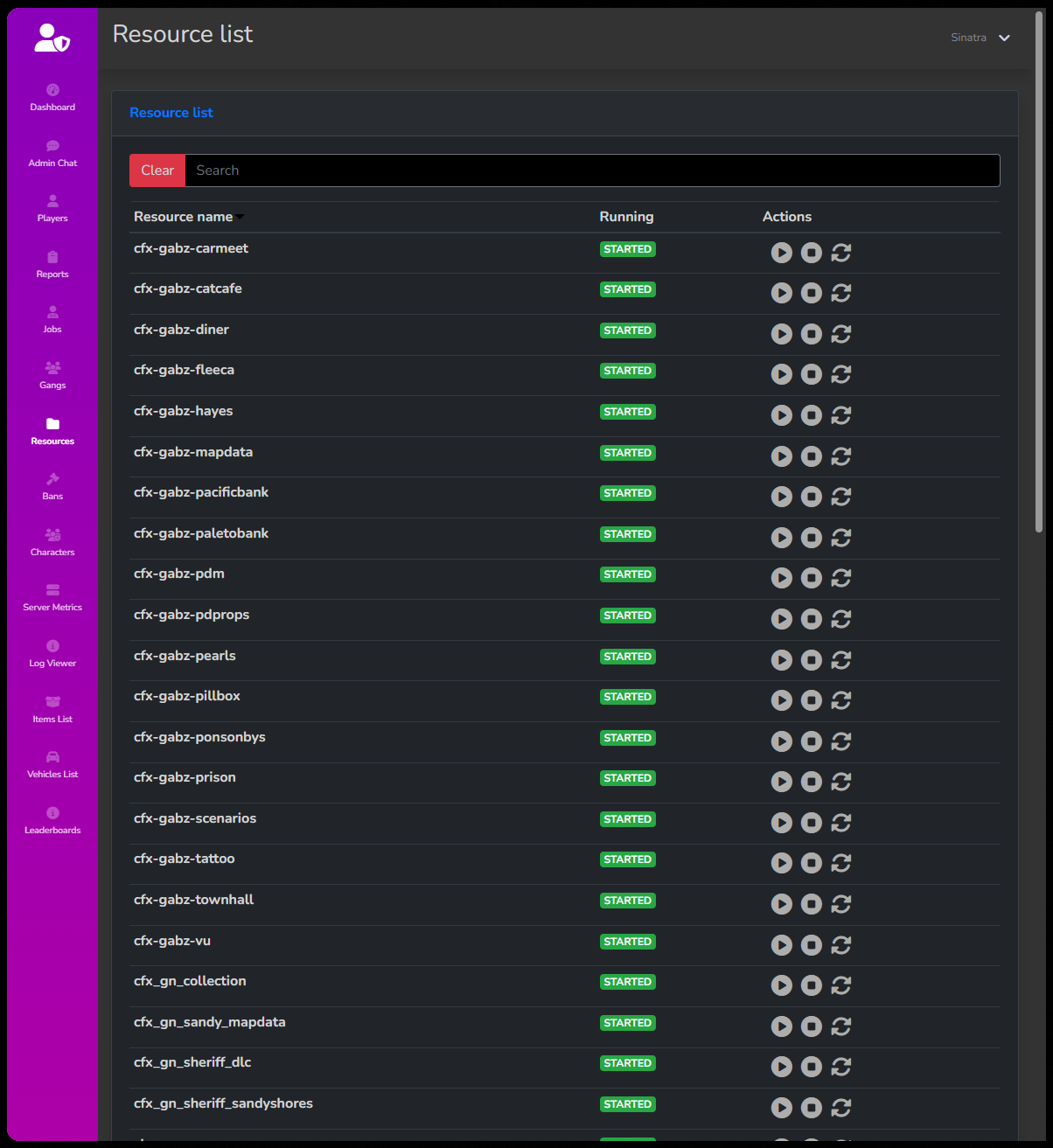Restart the cfx-gabz-diner resource

pos(841,334)
